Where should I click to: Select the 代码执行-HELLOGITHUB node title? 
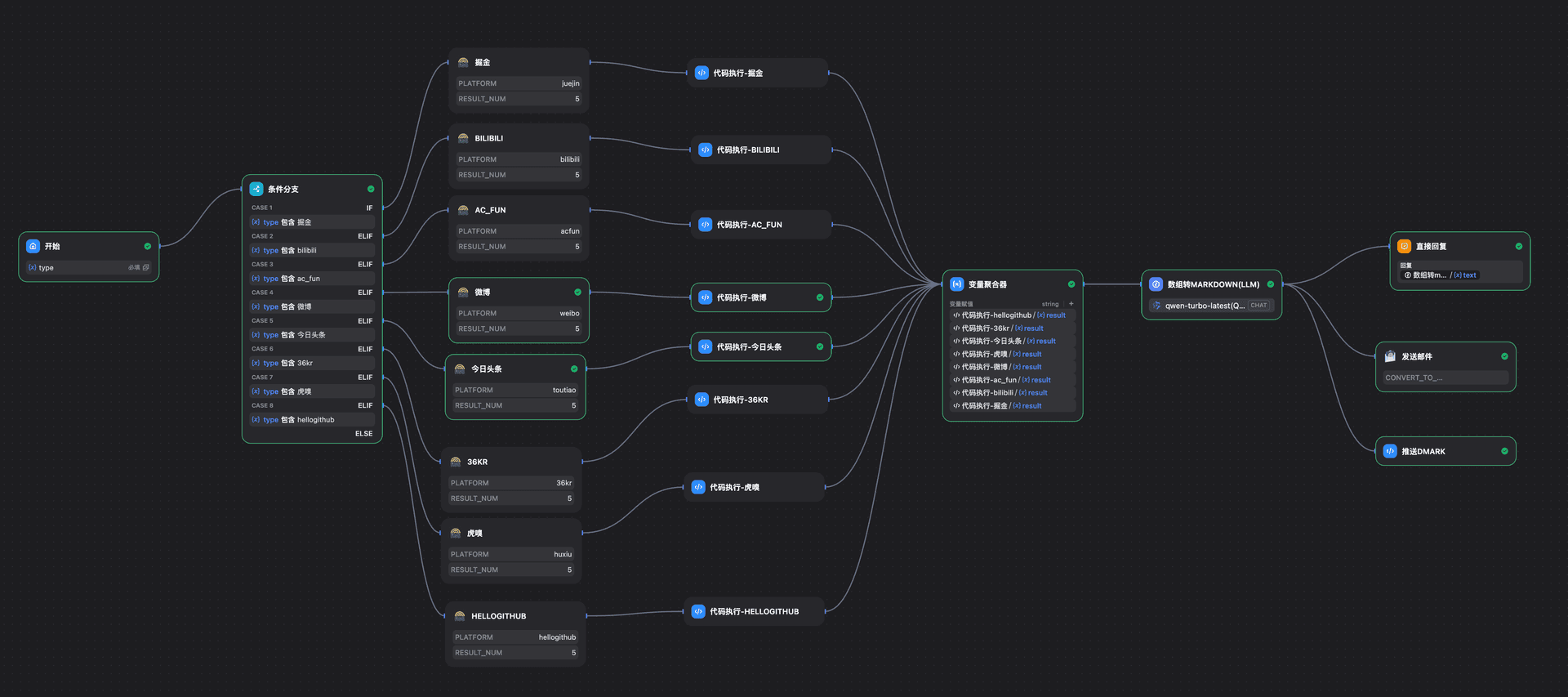754,611
